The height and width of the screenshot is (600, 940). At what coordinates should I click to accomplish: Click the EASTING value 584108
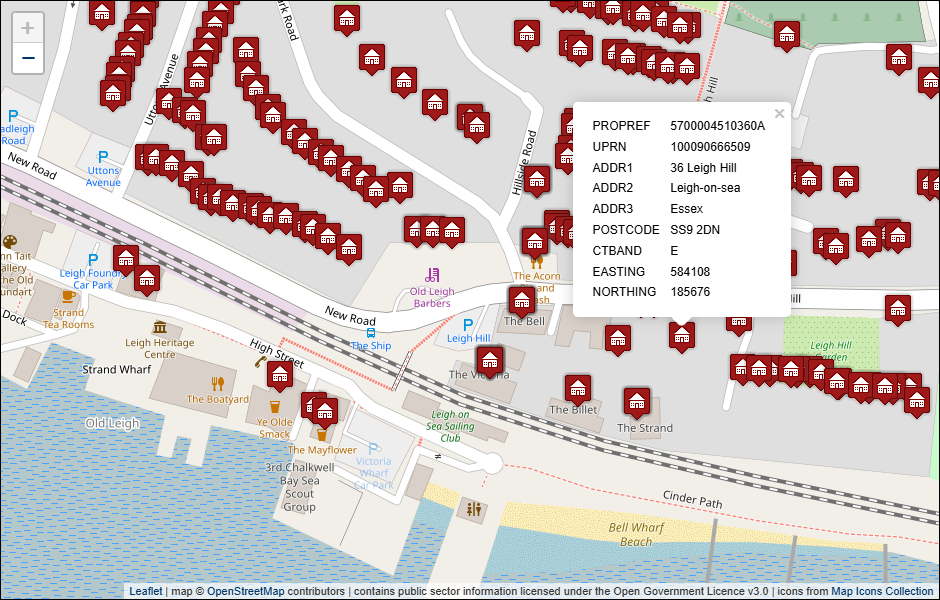coord(690,272)
